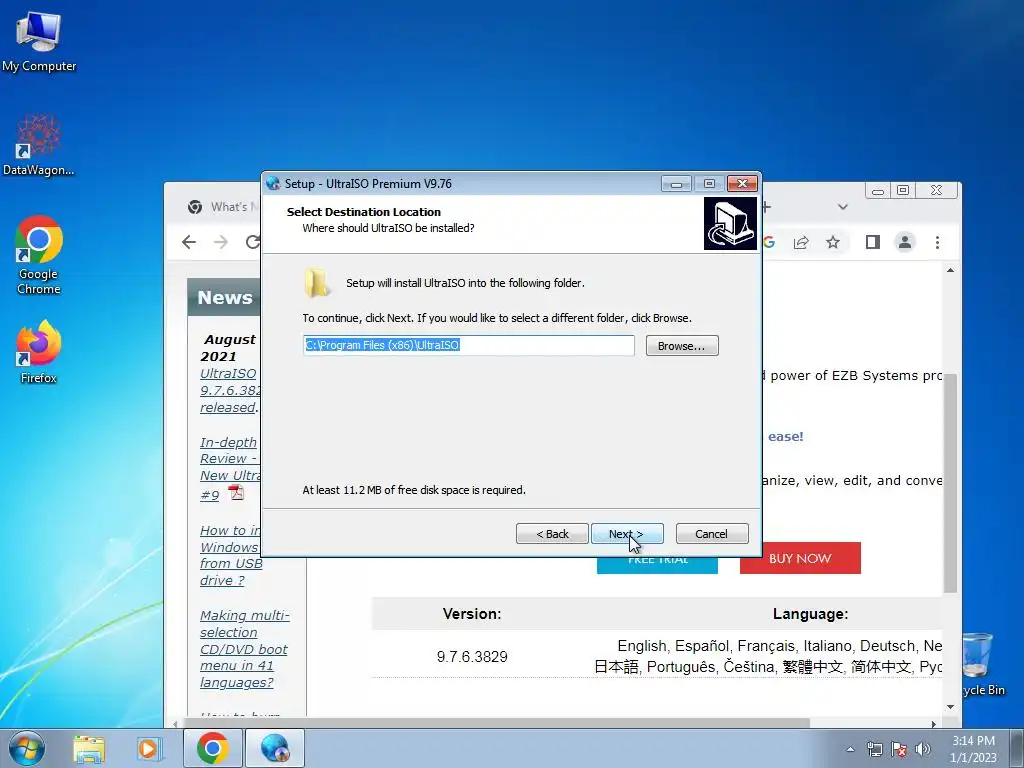1024x768 pixels.
Task: Click the Next button in Setup
Action: 627,534
